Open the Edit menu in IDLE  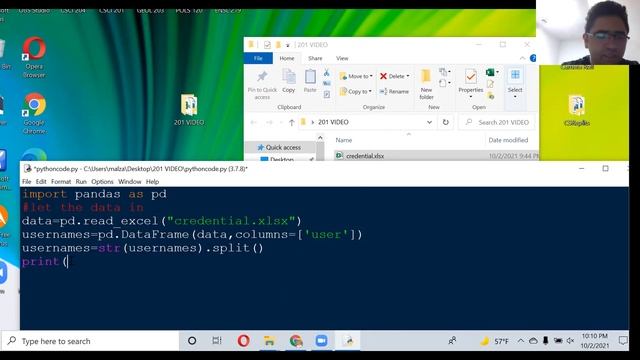tap(41, 182)
